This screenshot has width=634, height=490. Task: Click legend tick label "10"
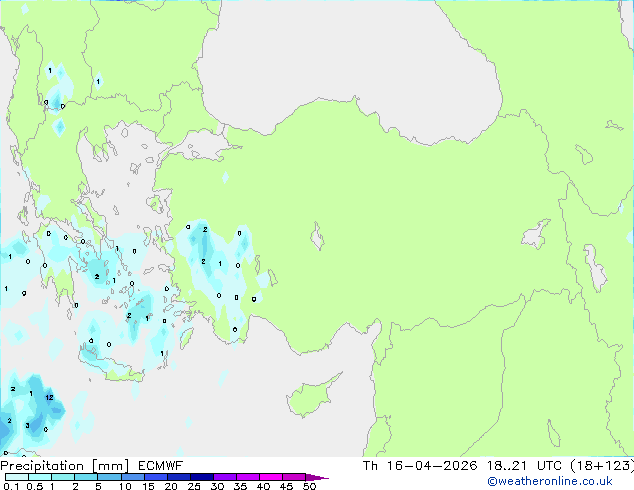coord(125,486)
